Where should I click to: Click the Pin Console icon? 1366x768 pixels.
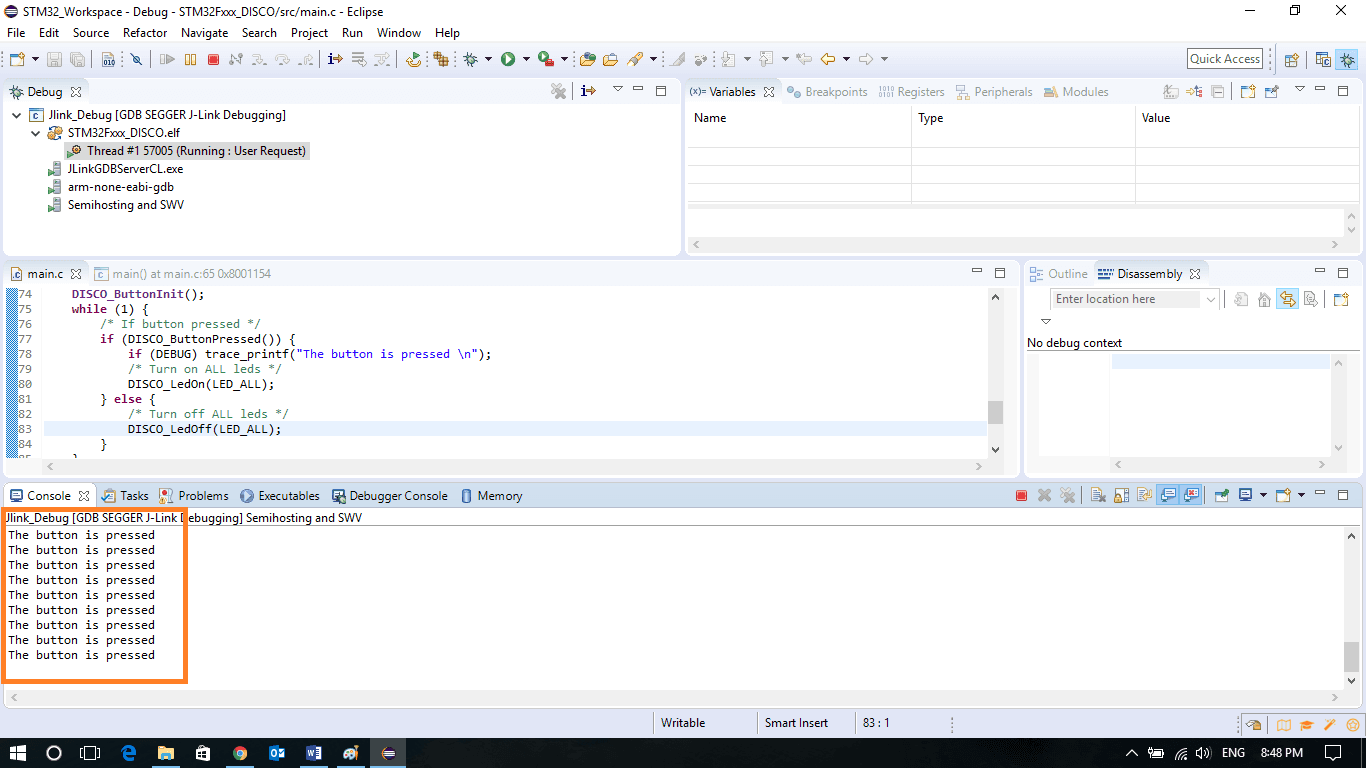(x=1221, y=495)
